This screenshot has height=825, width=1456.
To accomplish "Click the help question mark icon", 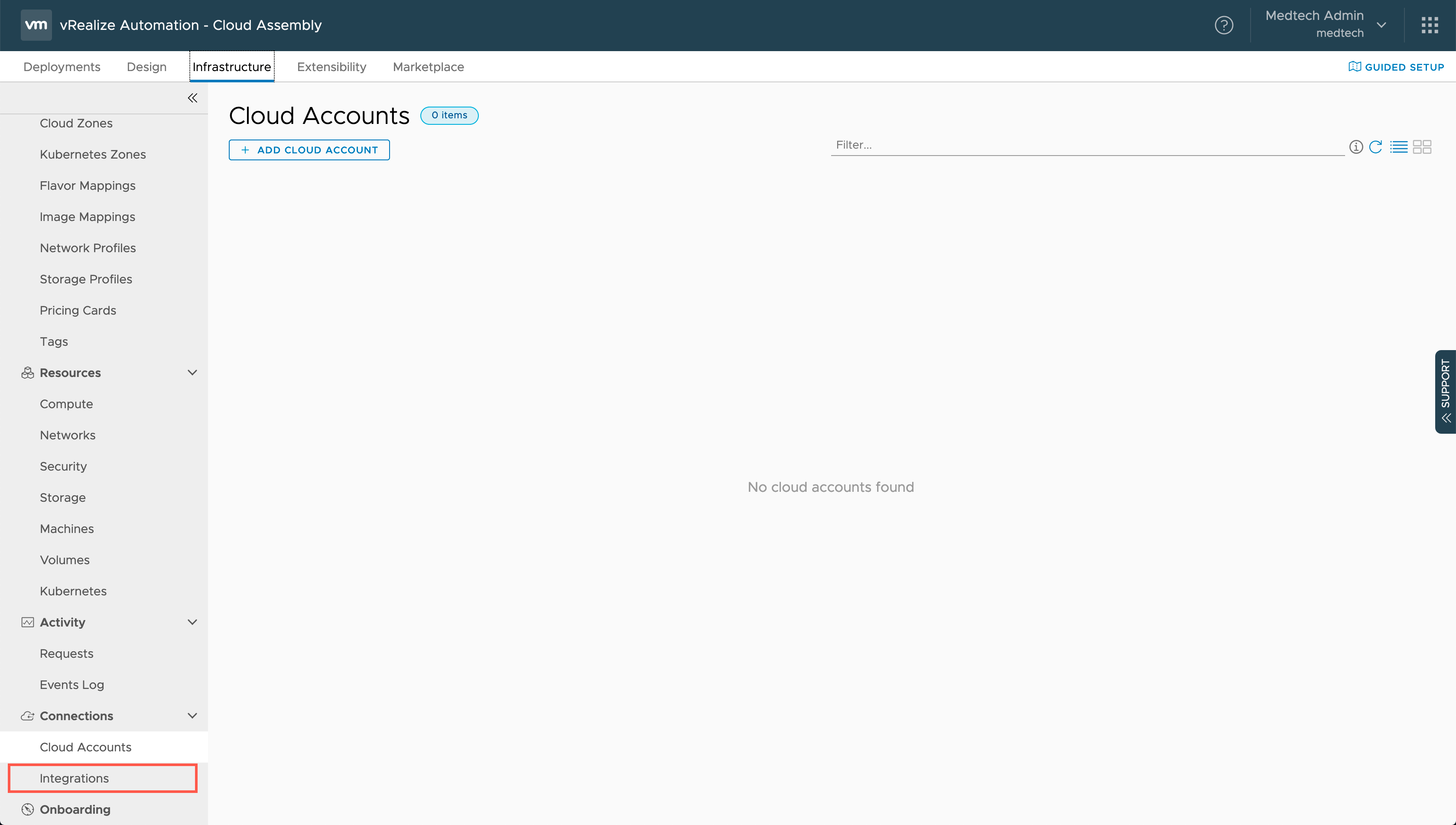I will pos(1224,25).
